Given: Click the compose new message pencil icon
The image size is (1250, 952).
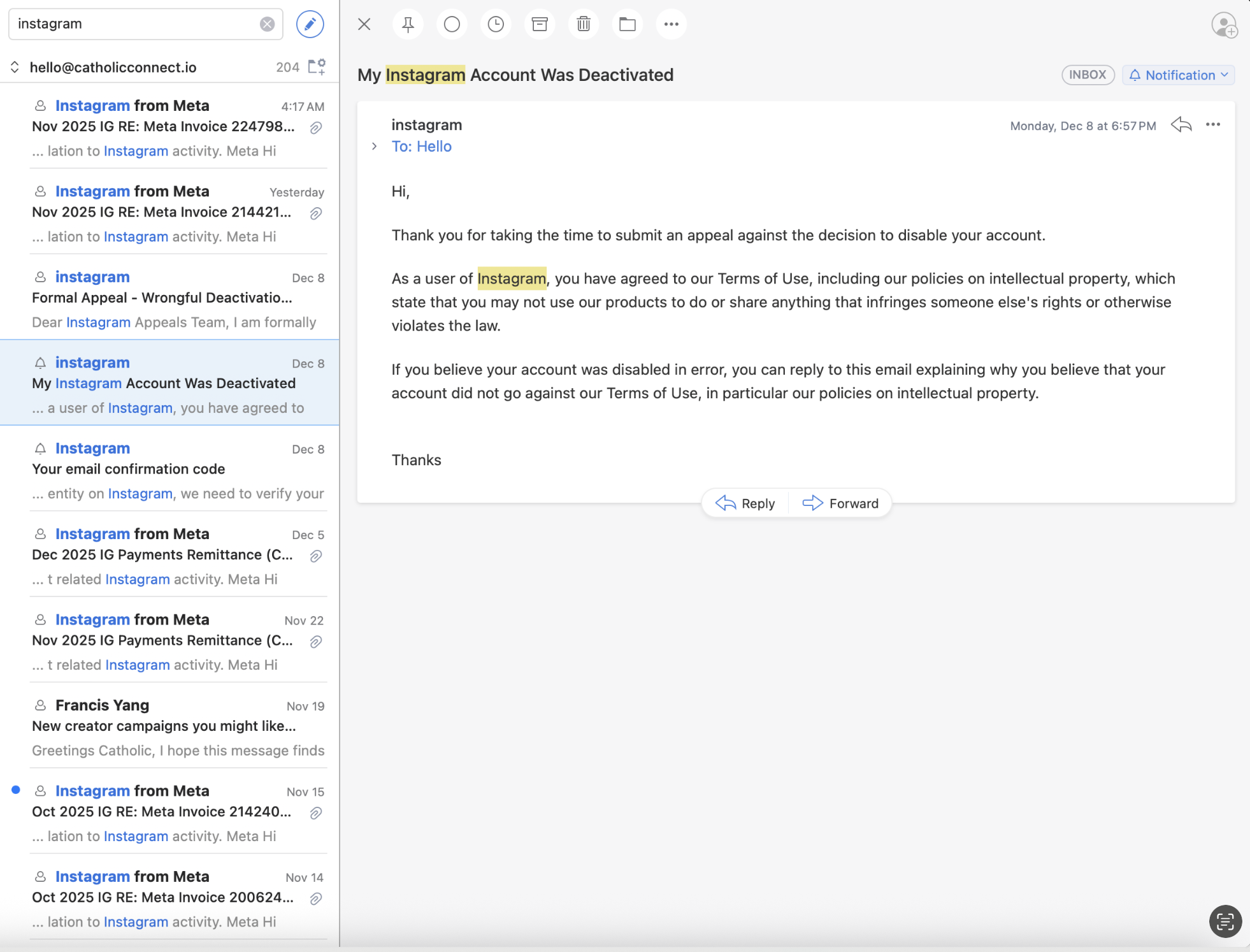Looking at the screenshot, I should (x=310, y=24).
